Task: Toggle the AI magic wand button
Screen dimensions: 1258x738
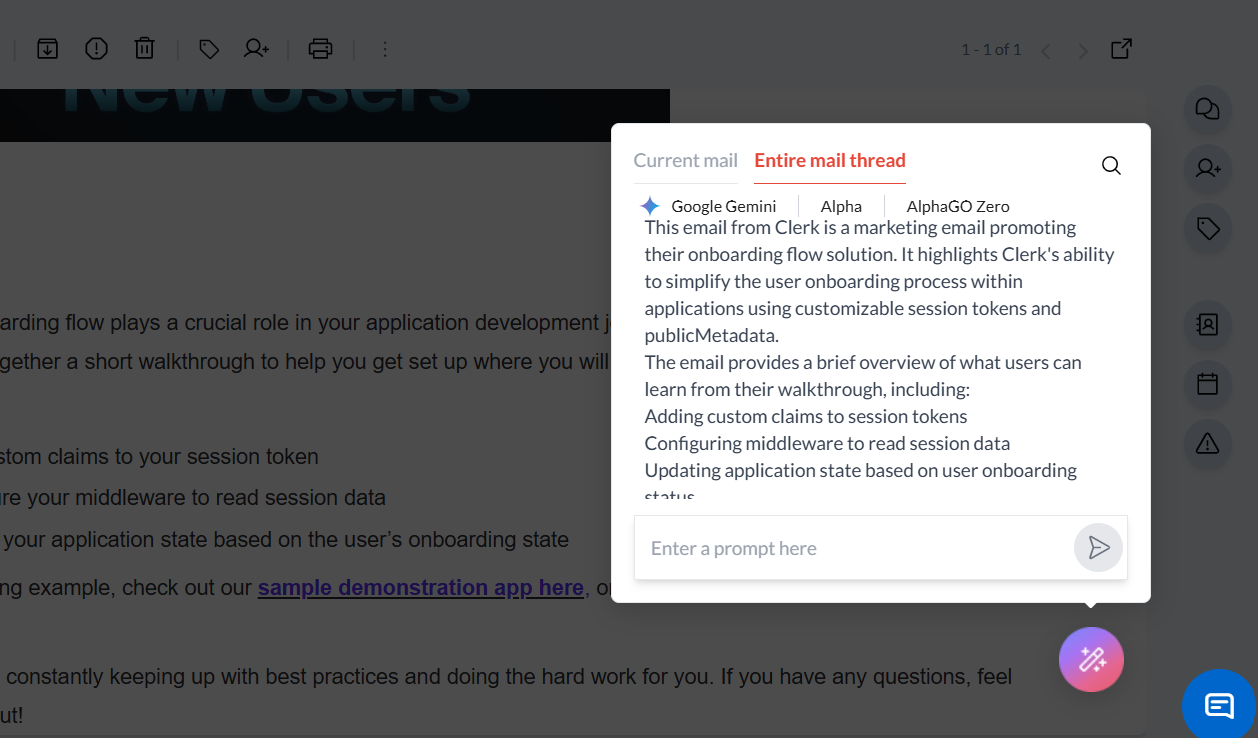Action: tap(1091, 660)
